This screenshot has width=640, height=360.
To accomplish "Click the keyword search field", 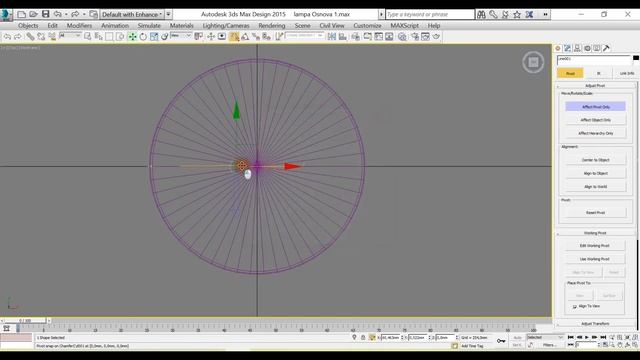I will 430,14.
